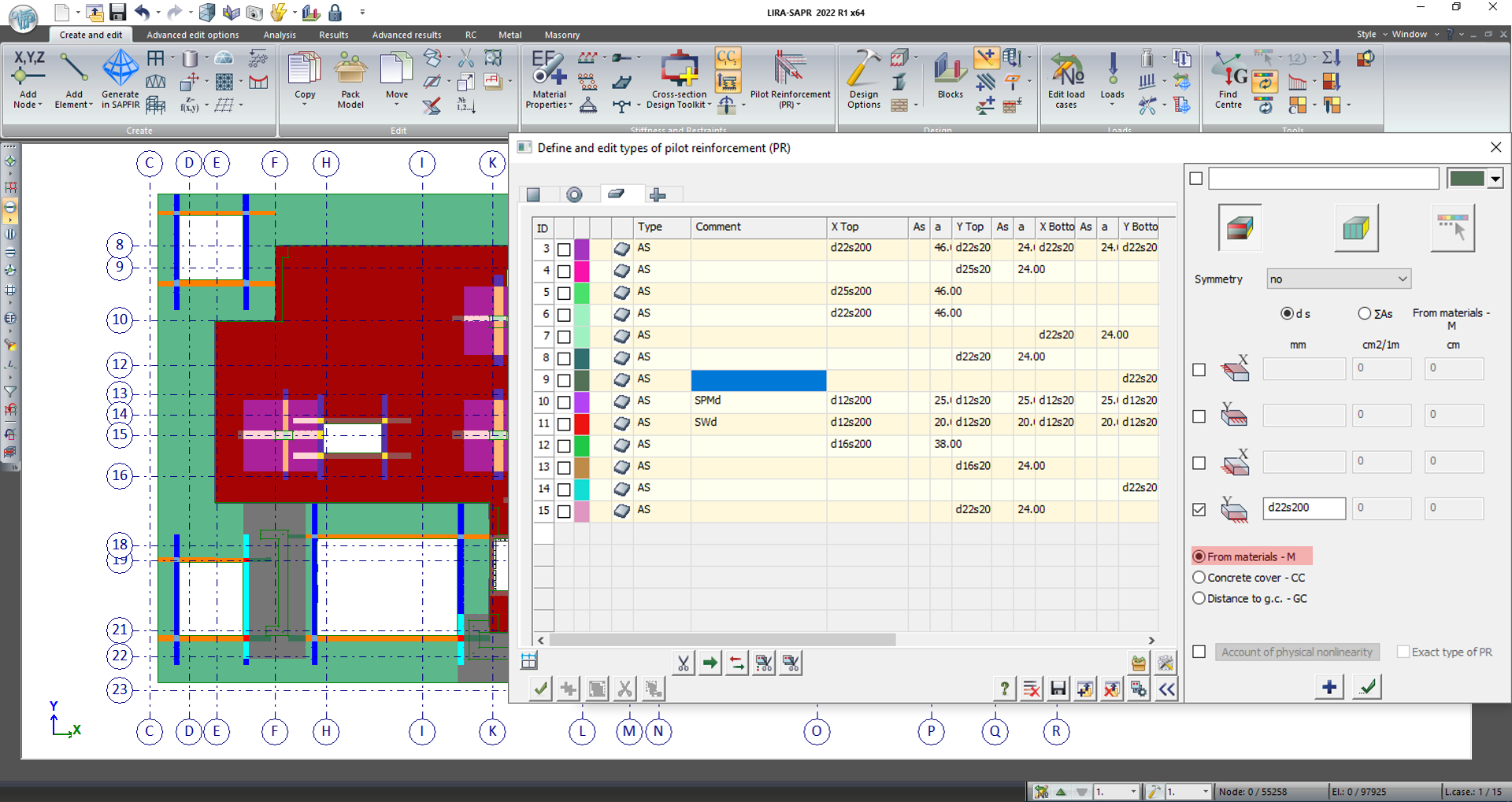Click the Pack Model icon
The image size is (1512, 802).
coord(350,69)
